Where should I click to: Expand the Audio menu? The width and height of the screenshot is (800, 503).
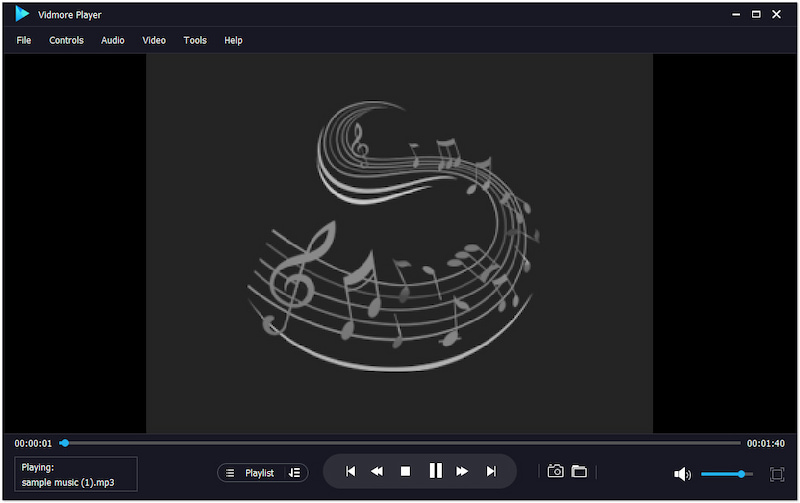(113, 40)
